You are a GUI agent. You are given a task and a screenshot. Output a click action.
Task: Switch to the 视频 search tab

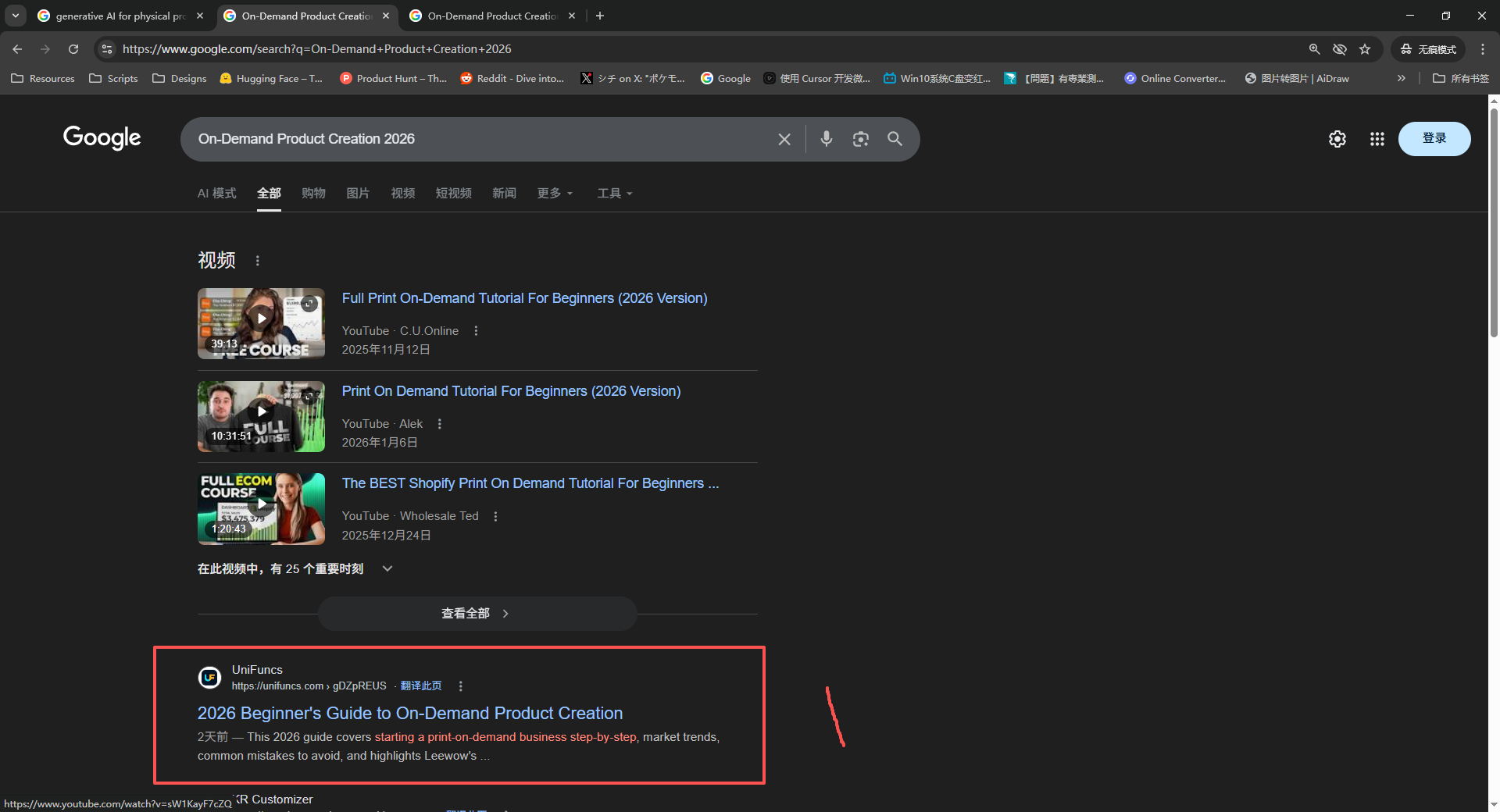click(402, 193)
